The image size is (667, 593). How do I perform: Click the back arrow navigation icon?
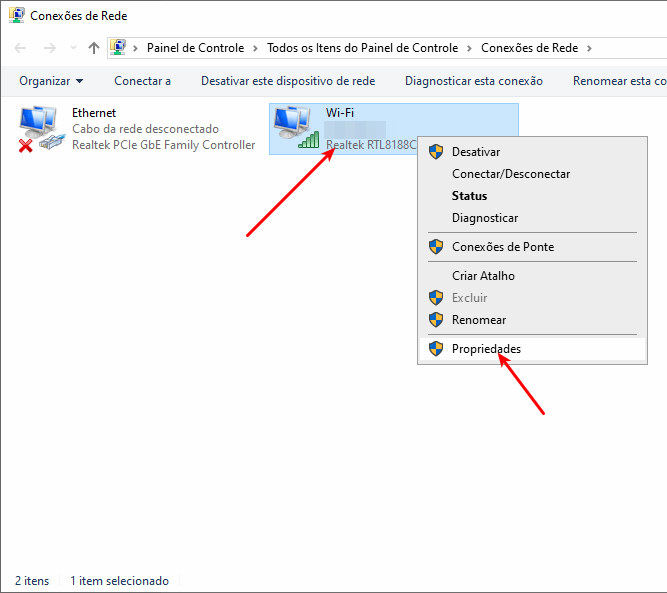point(22,48)
